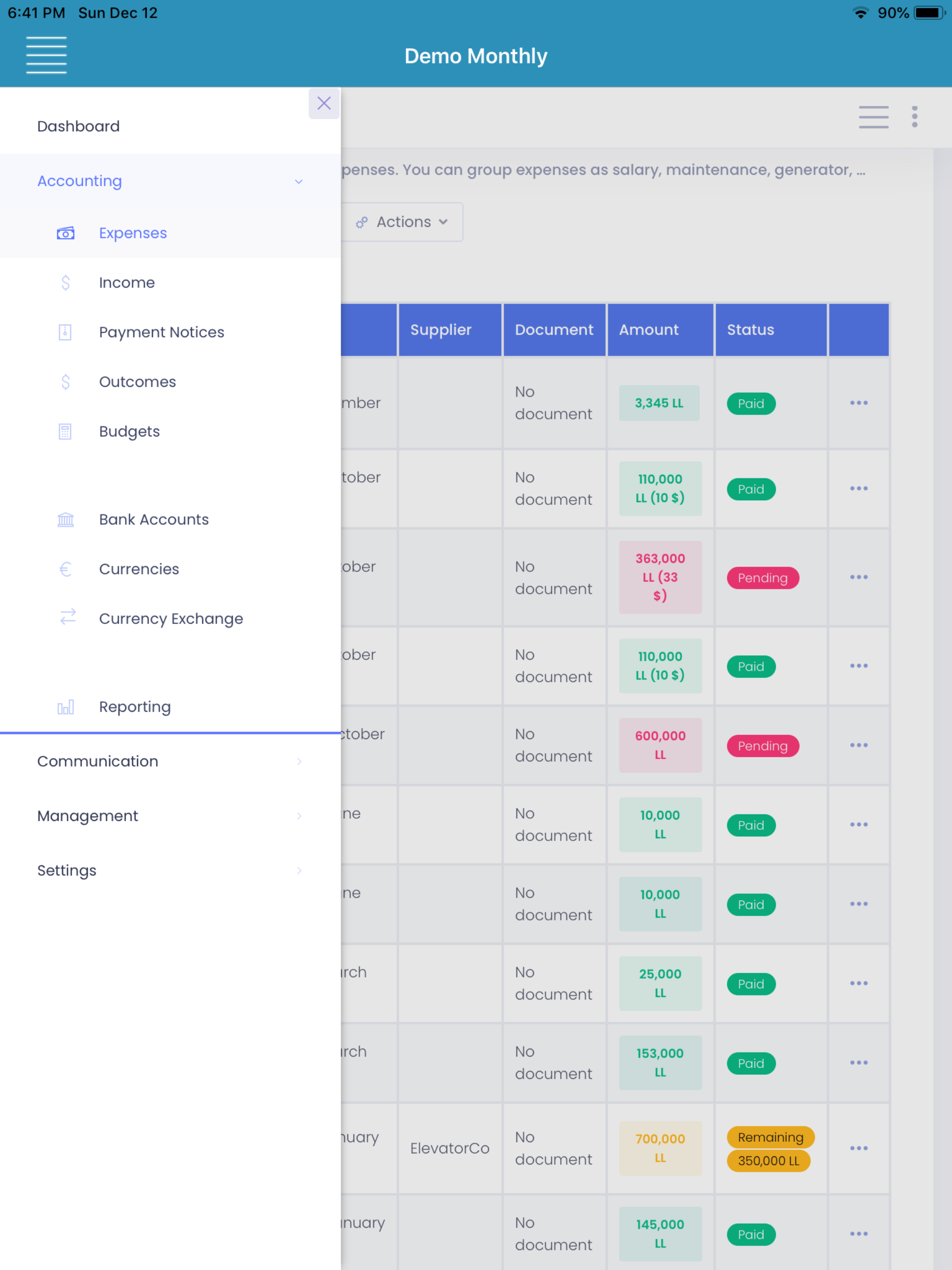
Task: Open row options for the 153,000 LL expense
Action: tap(859, 1063)
